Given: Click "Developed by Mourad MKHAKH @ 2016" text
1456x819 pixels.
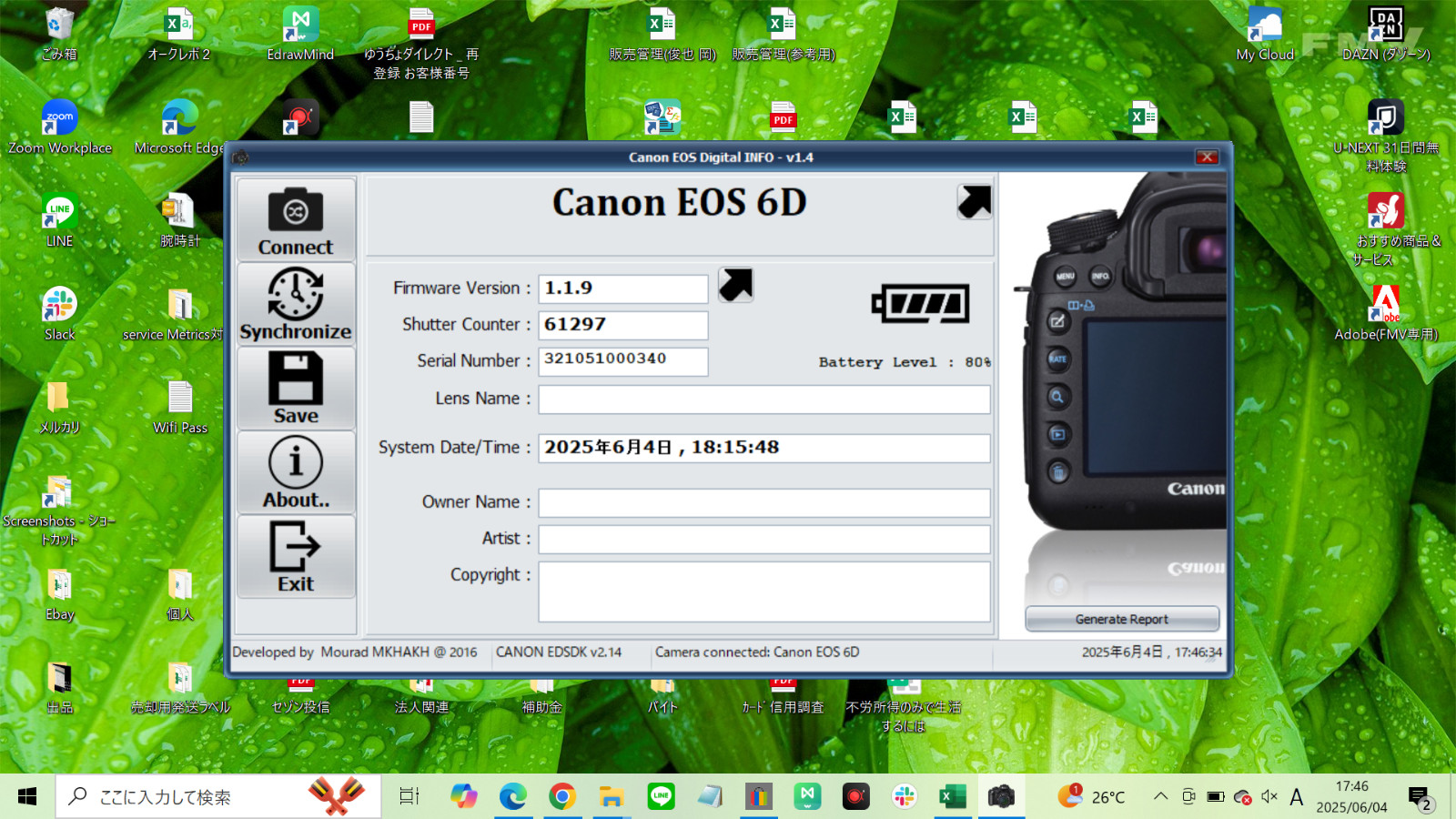Looking at the screenshot, I should click(x=355, y=652).
